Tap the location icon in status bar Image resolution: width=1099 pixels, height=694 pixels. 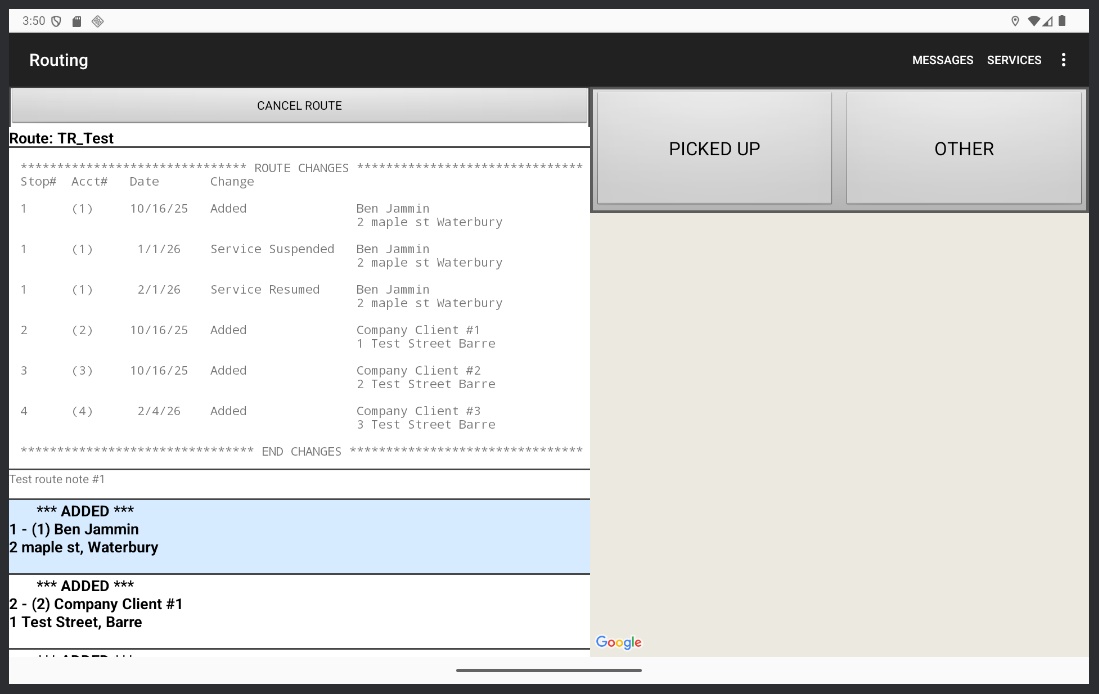tap(1015, 21)
